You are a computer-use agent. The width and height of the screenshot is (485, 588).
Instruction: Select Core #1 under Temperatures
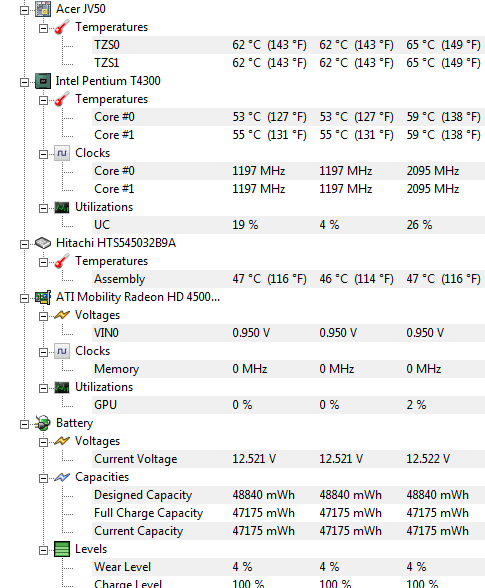[x=288, y=135]
